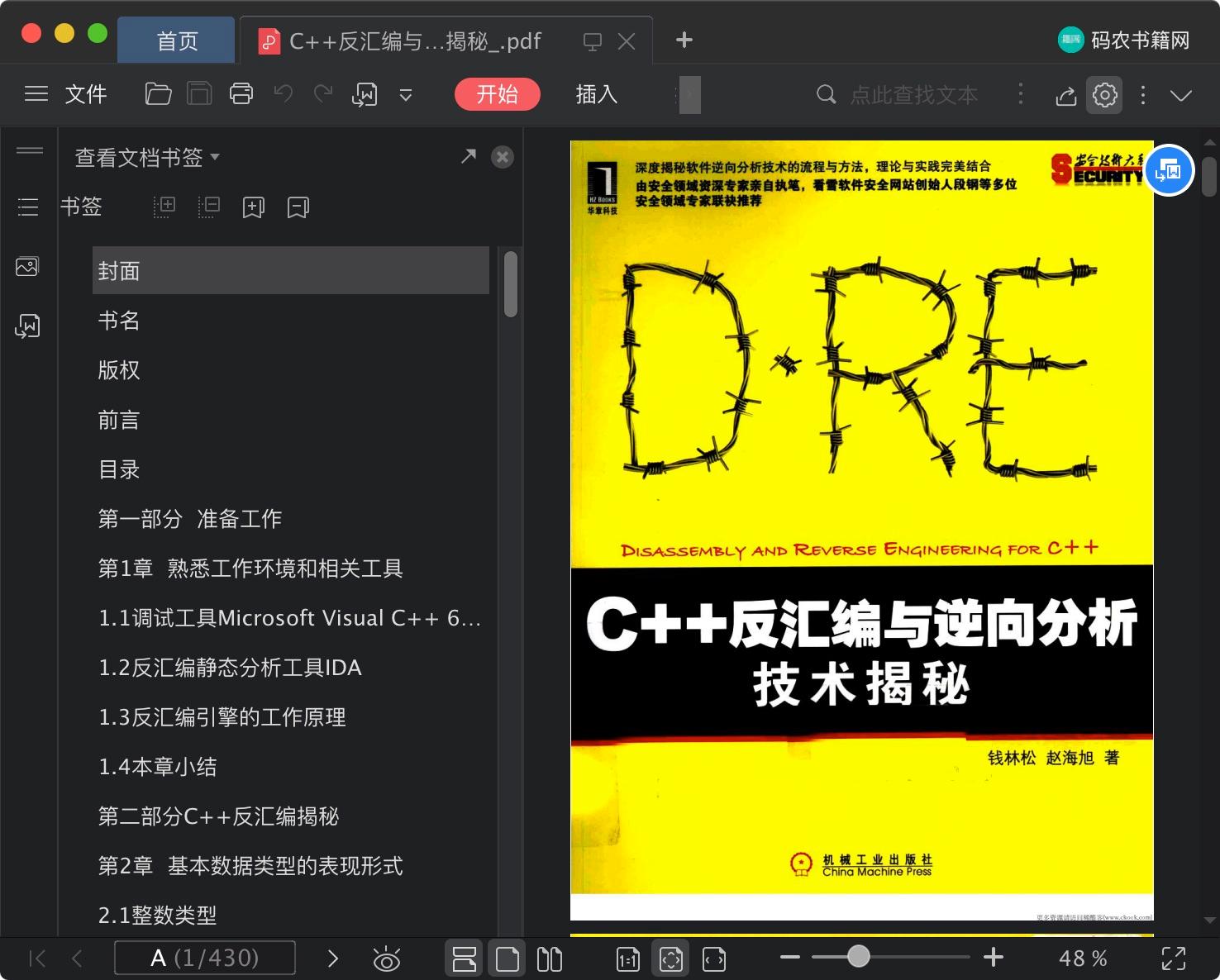Click the print icon
The width and height of the screenshot is (1220, 980).
(x=241, y=94)
